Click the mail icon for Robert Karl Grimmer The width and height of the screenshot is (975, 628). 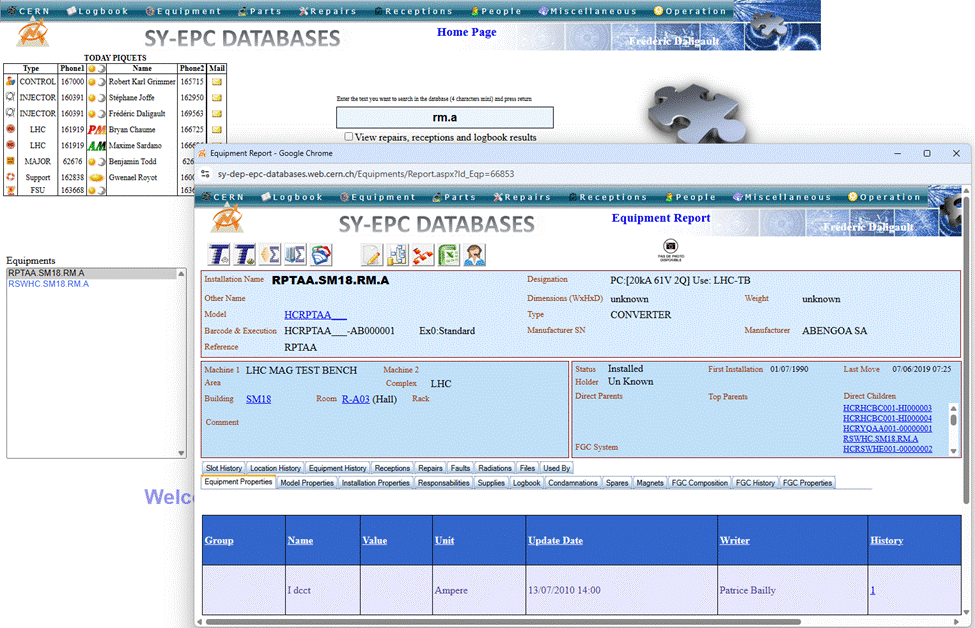click(x=216, y=82)
